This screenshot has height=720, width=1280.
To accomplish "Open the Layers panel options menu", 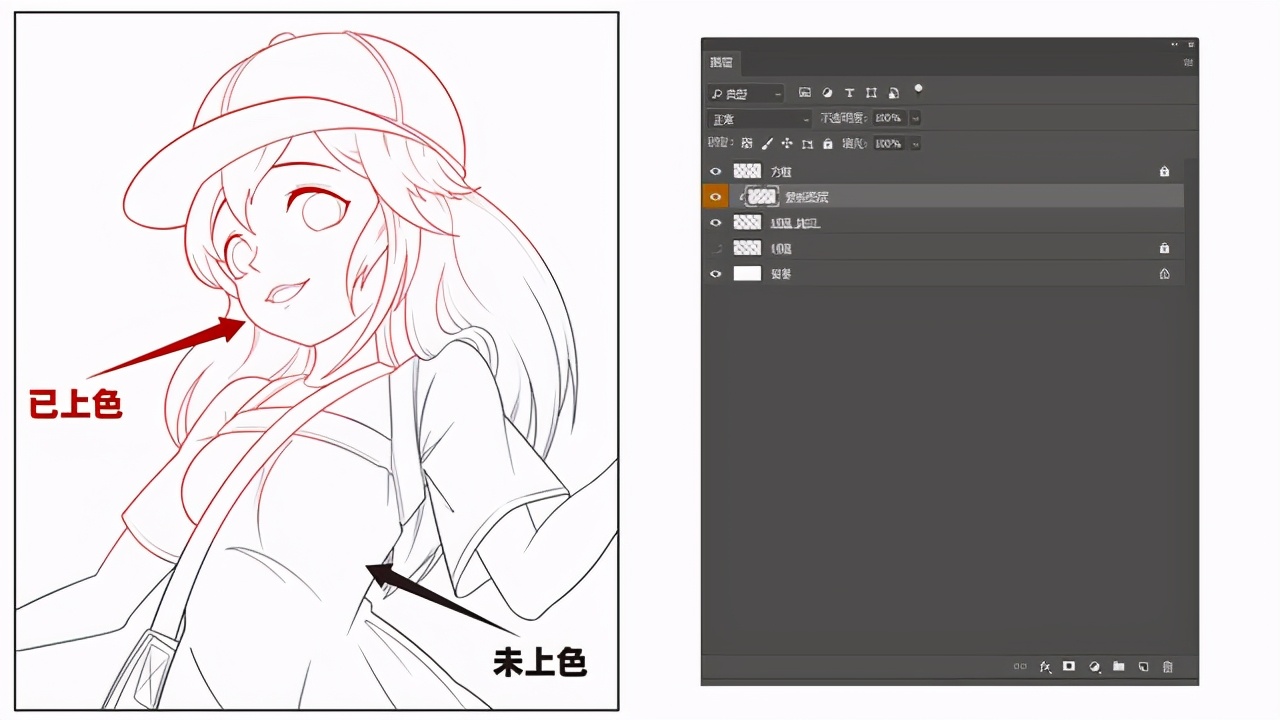I will pyautogui.click(x=1188, y=62).
